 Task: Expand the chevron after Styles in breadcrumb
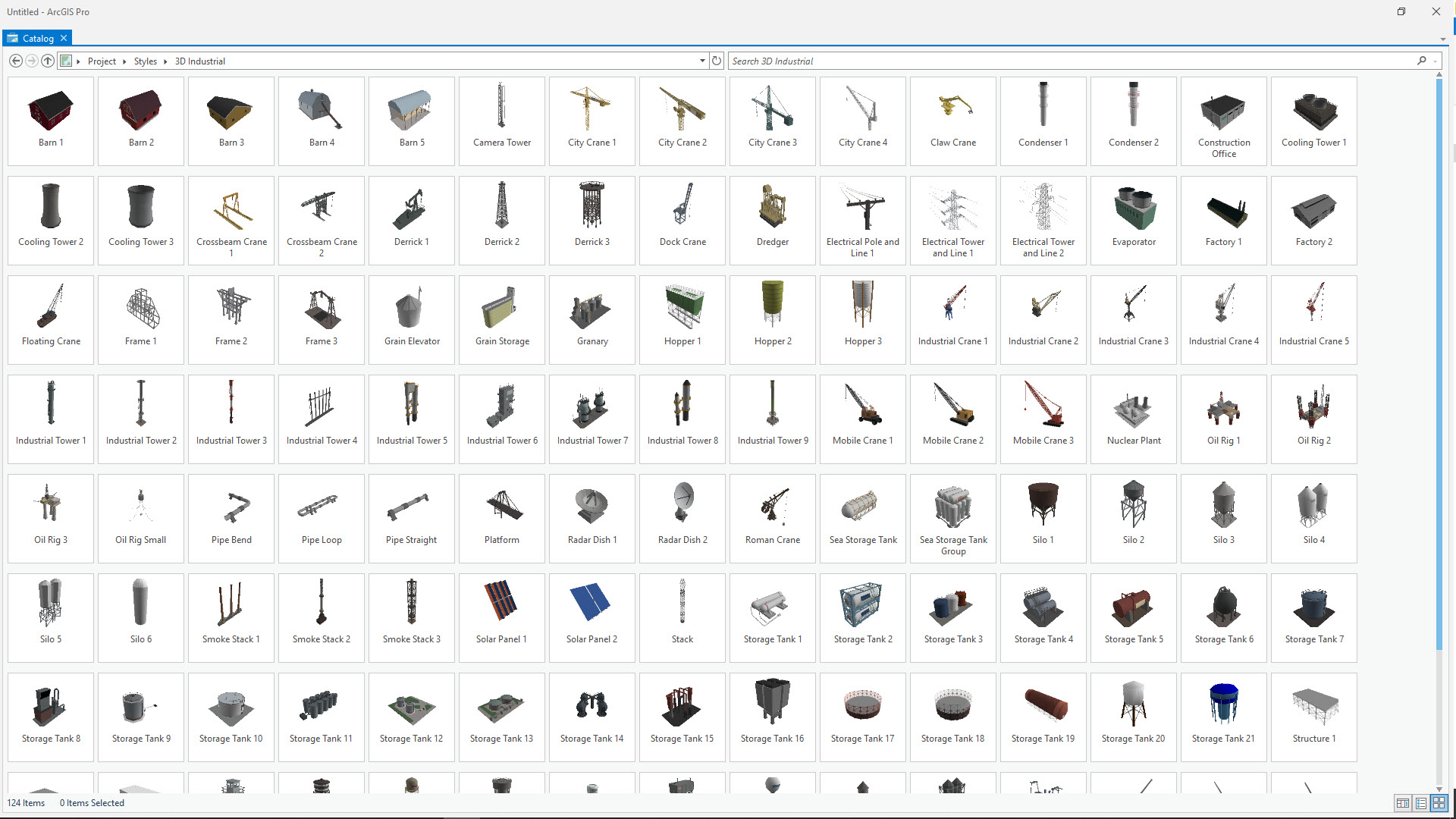[x=166, y=61]
